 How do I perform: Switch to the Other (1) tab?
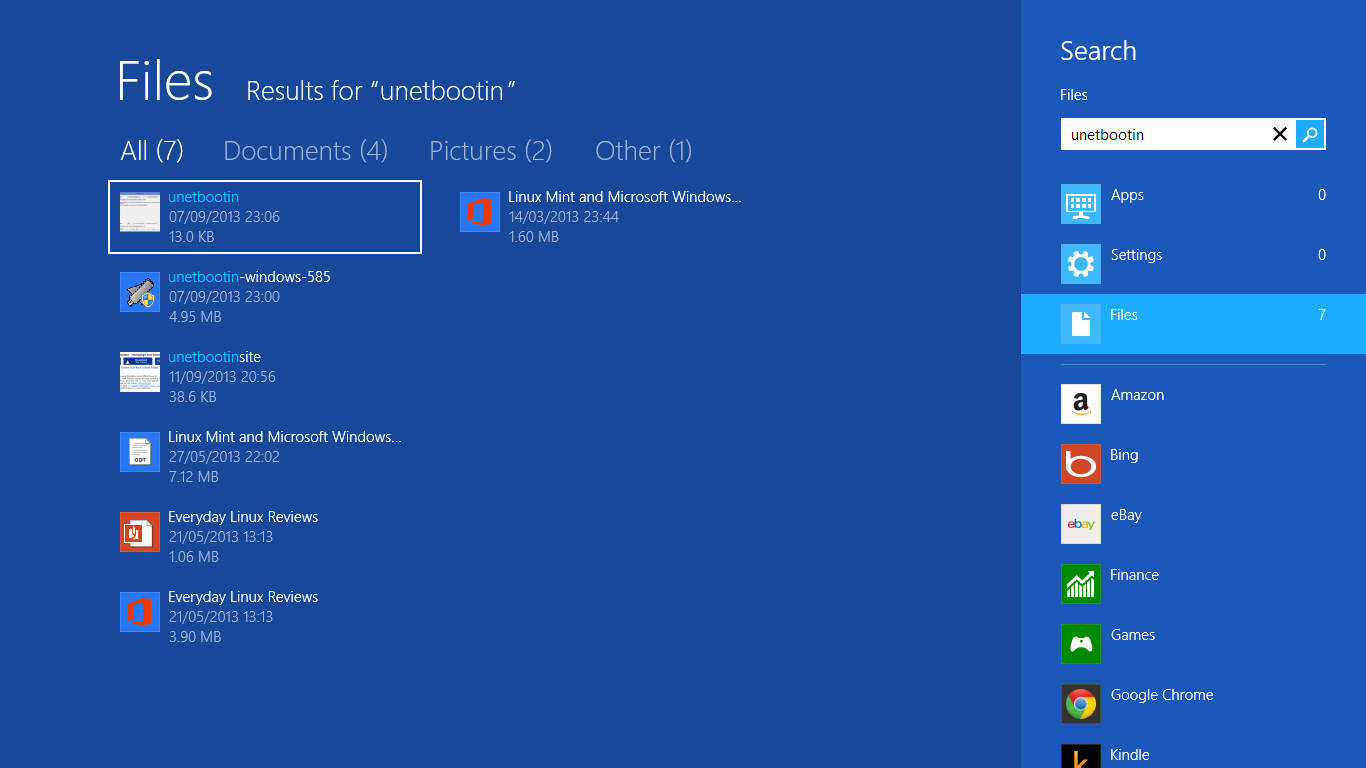644,151
